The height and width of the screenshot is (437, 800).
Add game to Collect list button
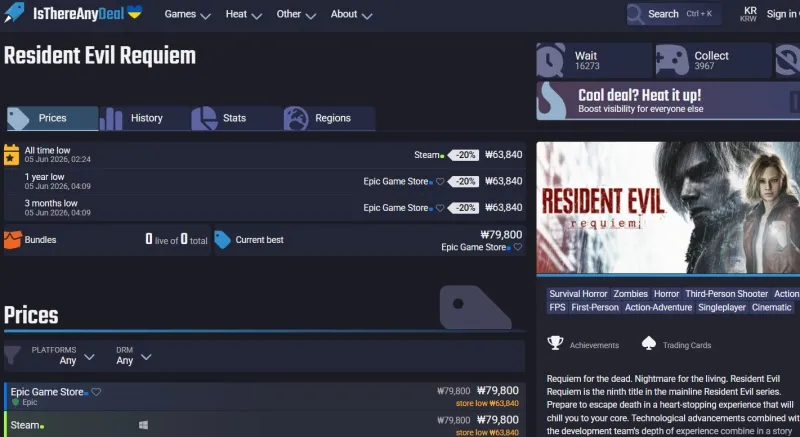(713, 60)
